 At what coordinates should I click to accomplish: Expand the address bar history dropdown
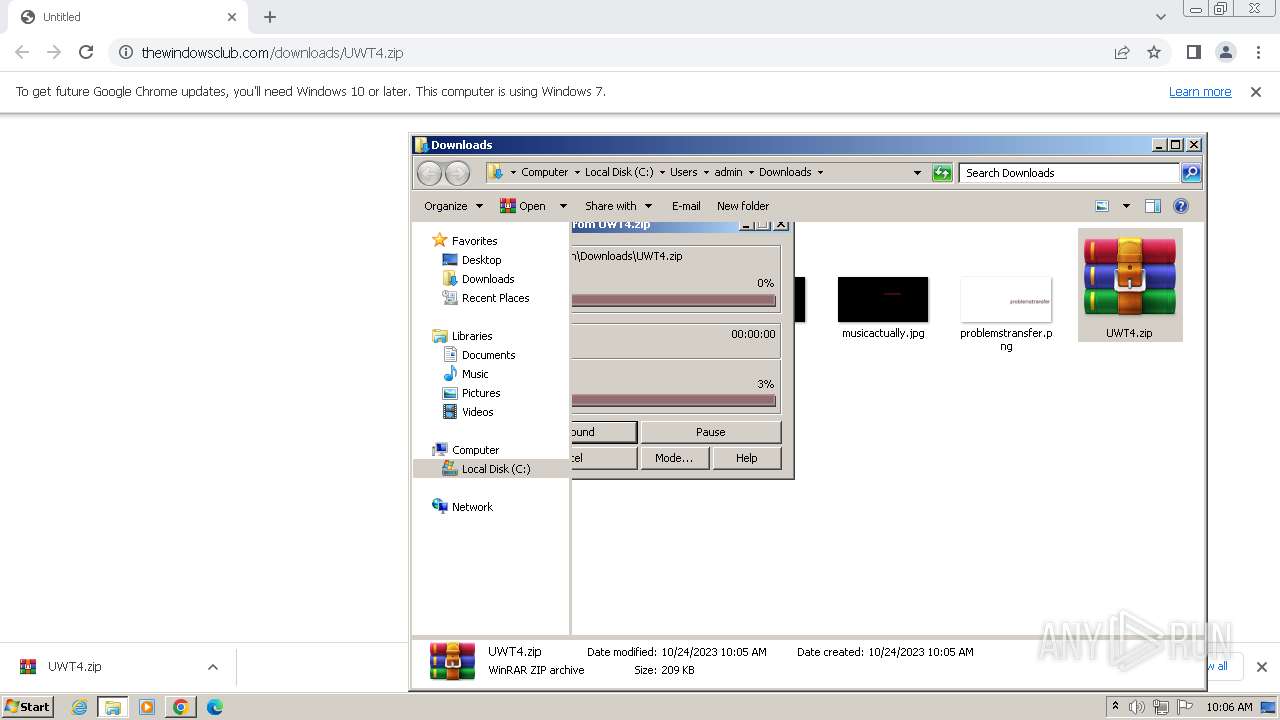click(917, 173)
